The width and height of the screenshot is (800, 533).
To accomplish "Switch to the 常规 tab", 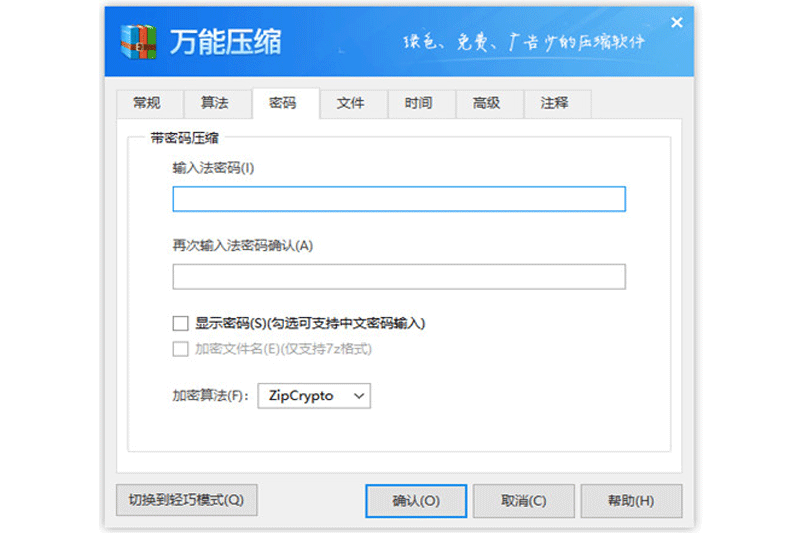I will coord(138,103).
